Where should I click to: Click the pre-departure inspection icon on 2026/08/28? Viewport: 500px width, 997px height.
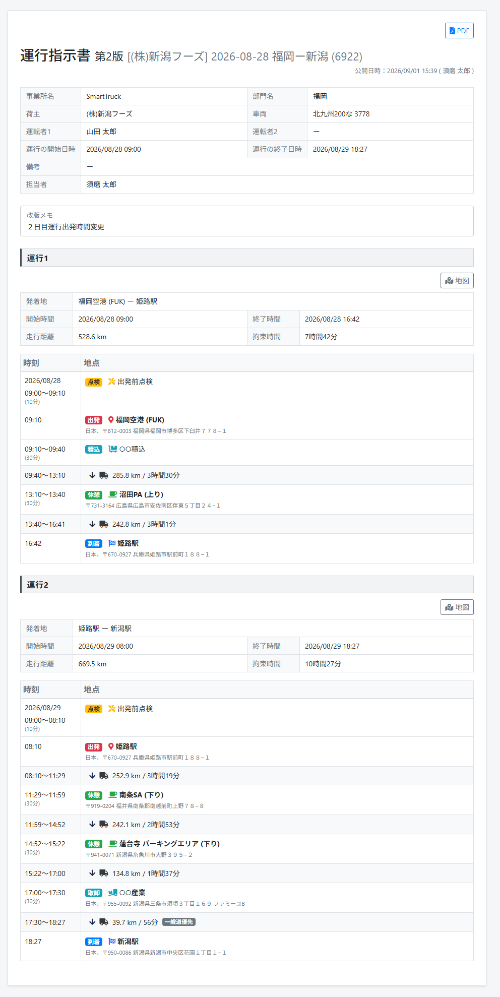(x=112, y=382)
